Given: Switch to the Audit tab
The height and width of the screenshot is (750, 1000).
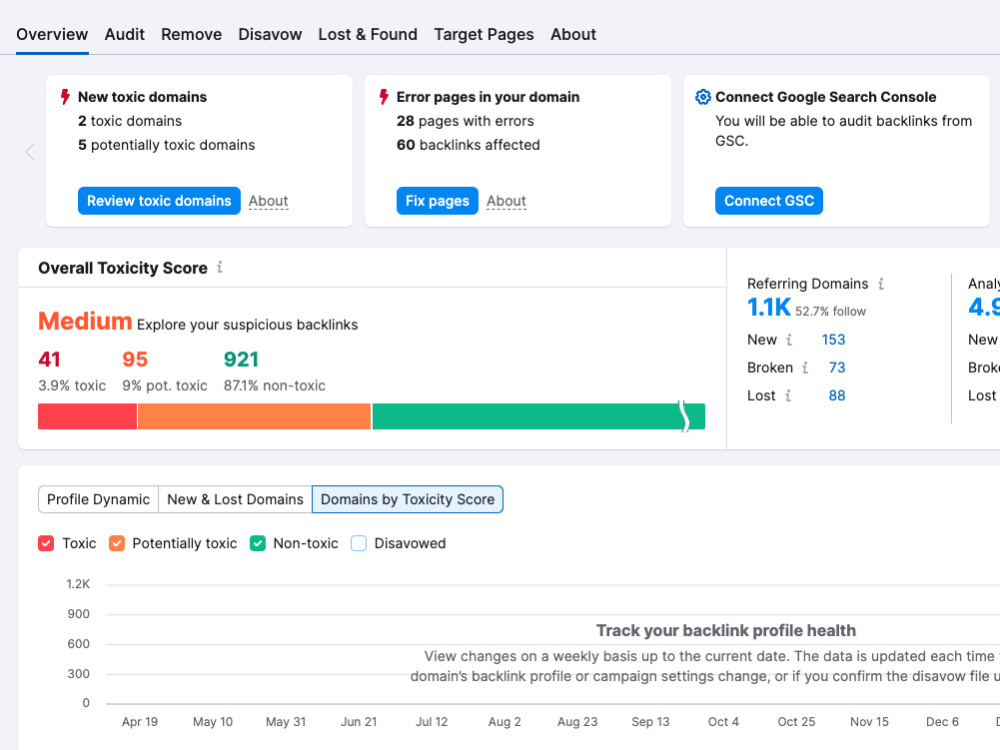Looking at the screenshot, I should coord(124,34).
